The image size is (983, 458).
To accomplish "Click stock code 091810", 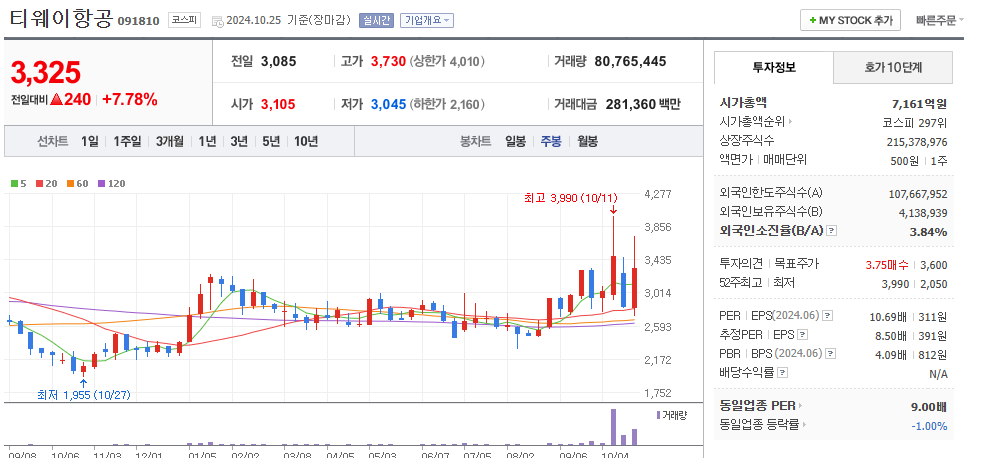I will [139, 21].
